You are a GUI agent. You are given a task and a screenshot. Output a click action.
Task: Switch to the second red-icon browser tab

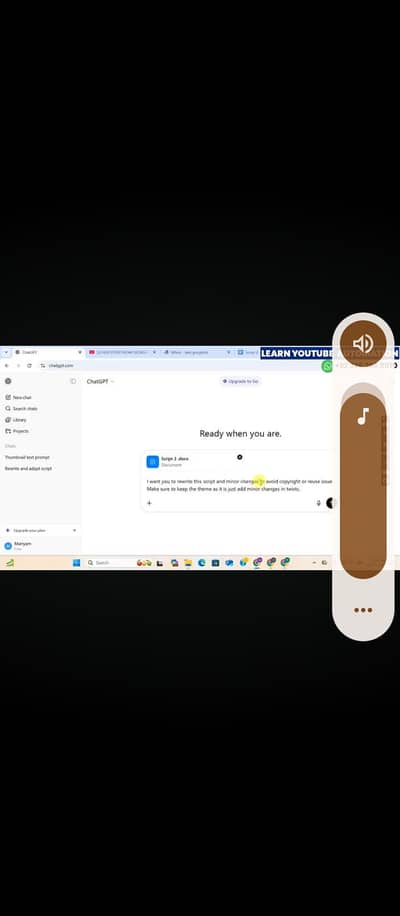coord(121,352)
